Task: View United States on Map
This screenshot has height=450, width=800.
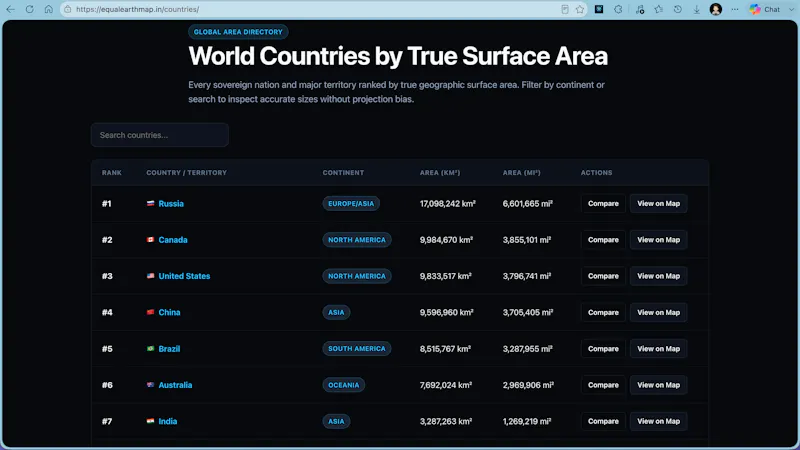Action: click(x=658, y=276)
